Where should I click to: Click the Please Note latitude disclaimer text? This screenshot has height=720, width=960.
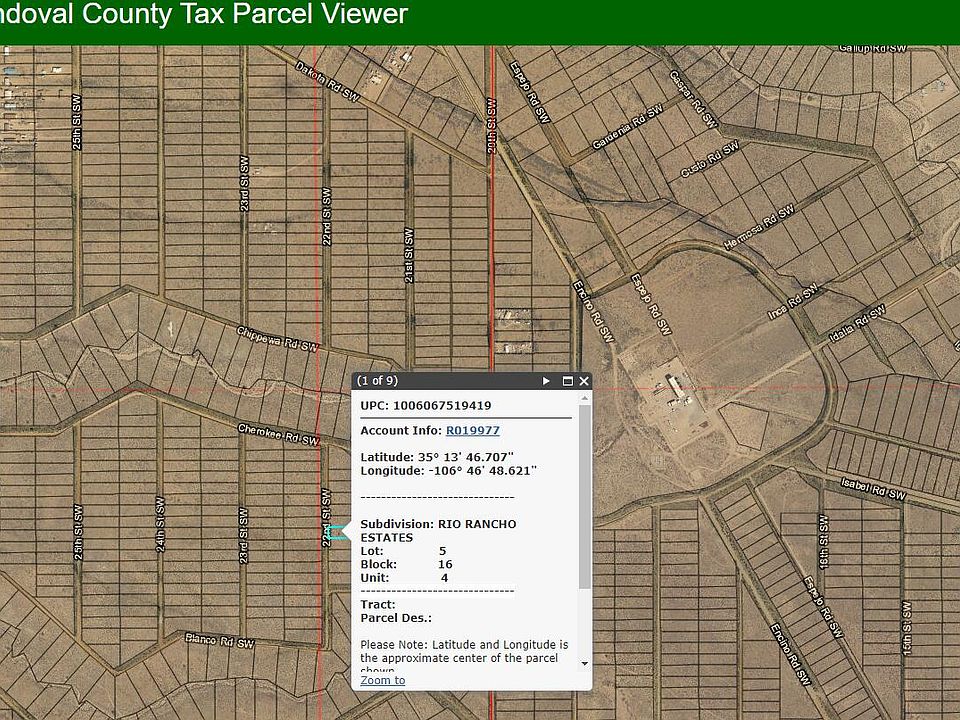tap(463, 654)
